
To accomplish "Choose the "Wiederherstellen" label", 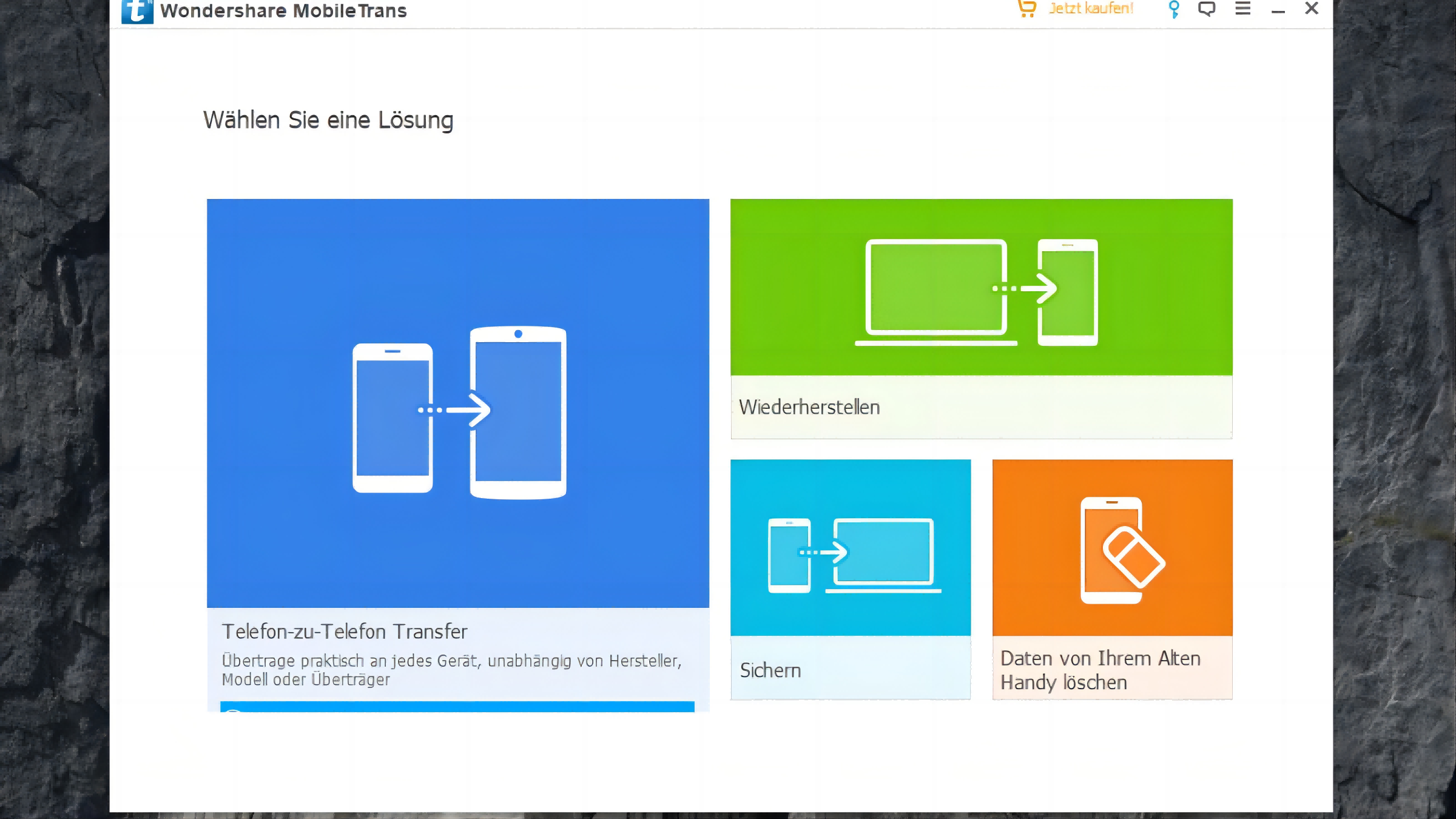I will coord(809,407).
